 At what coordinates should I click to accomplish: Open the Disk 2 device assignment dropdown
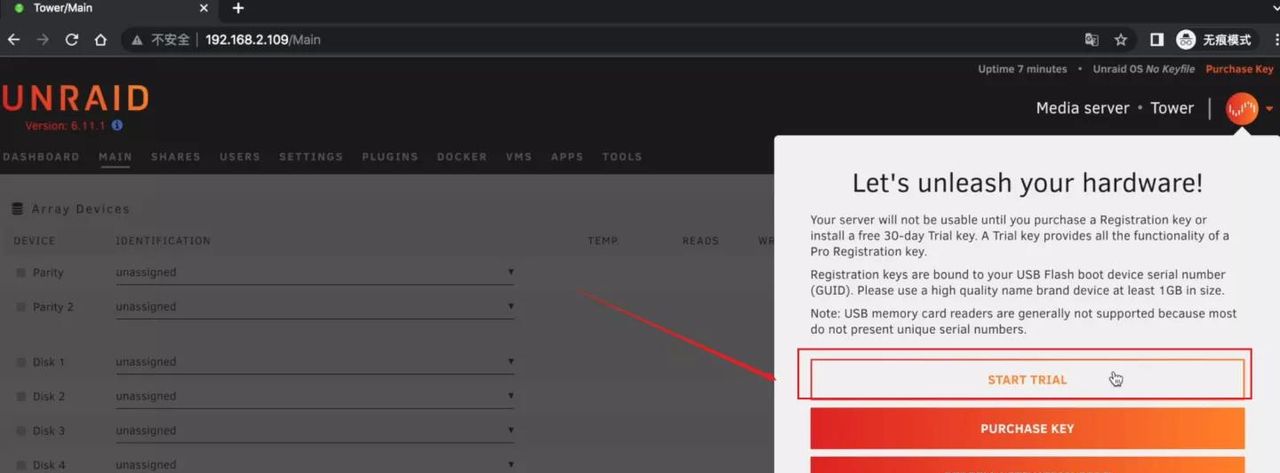coord(315,396)
